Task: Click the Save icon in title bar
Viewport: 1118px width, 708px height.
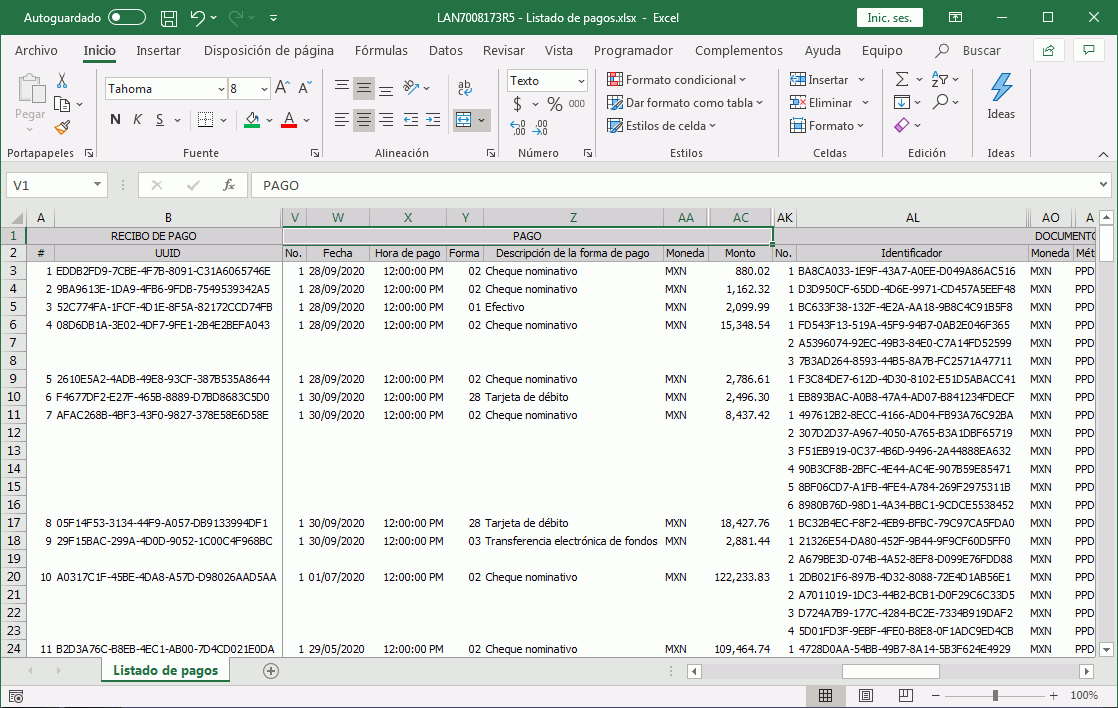Action: 169,18
